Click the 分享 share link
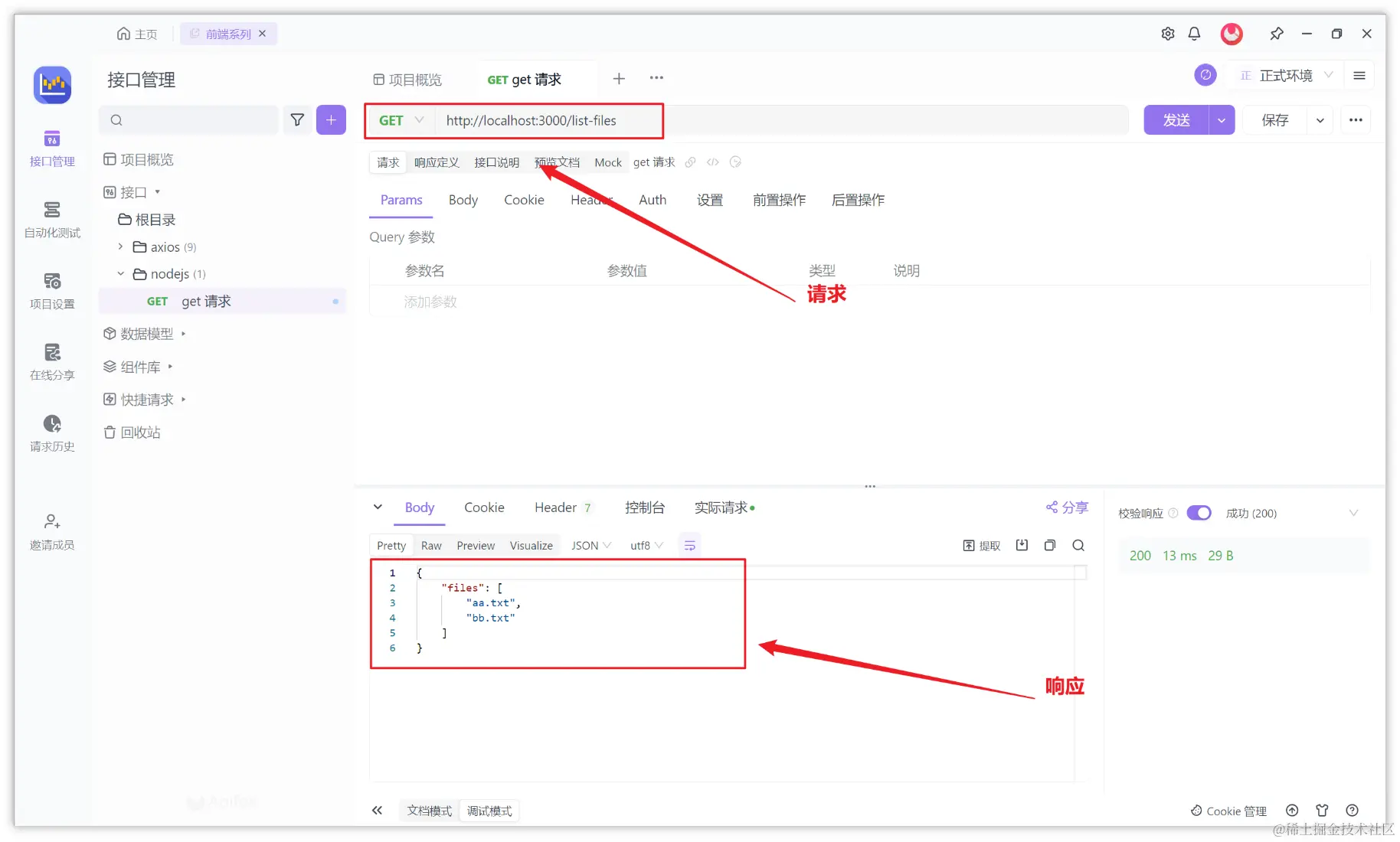The height and width of the screenshot is (842, 1400). click(1067, 507)
